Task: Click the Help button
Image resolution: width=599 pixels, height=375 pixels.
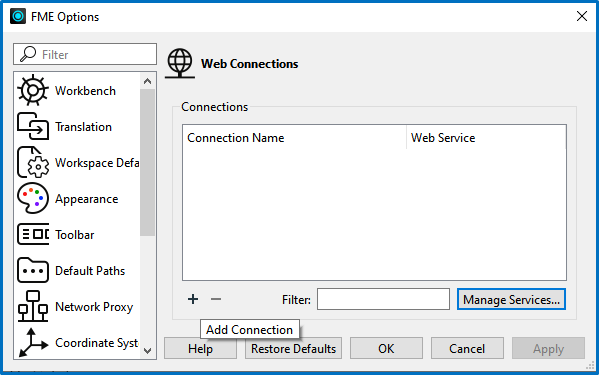Action: [200, 348]
